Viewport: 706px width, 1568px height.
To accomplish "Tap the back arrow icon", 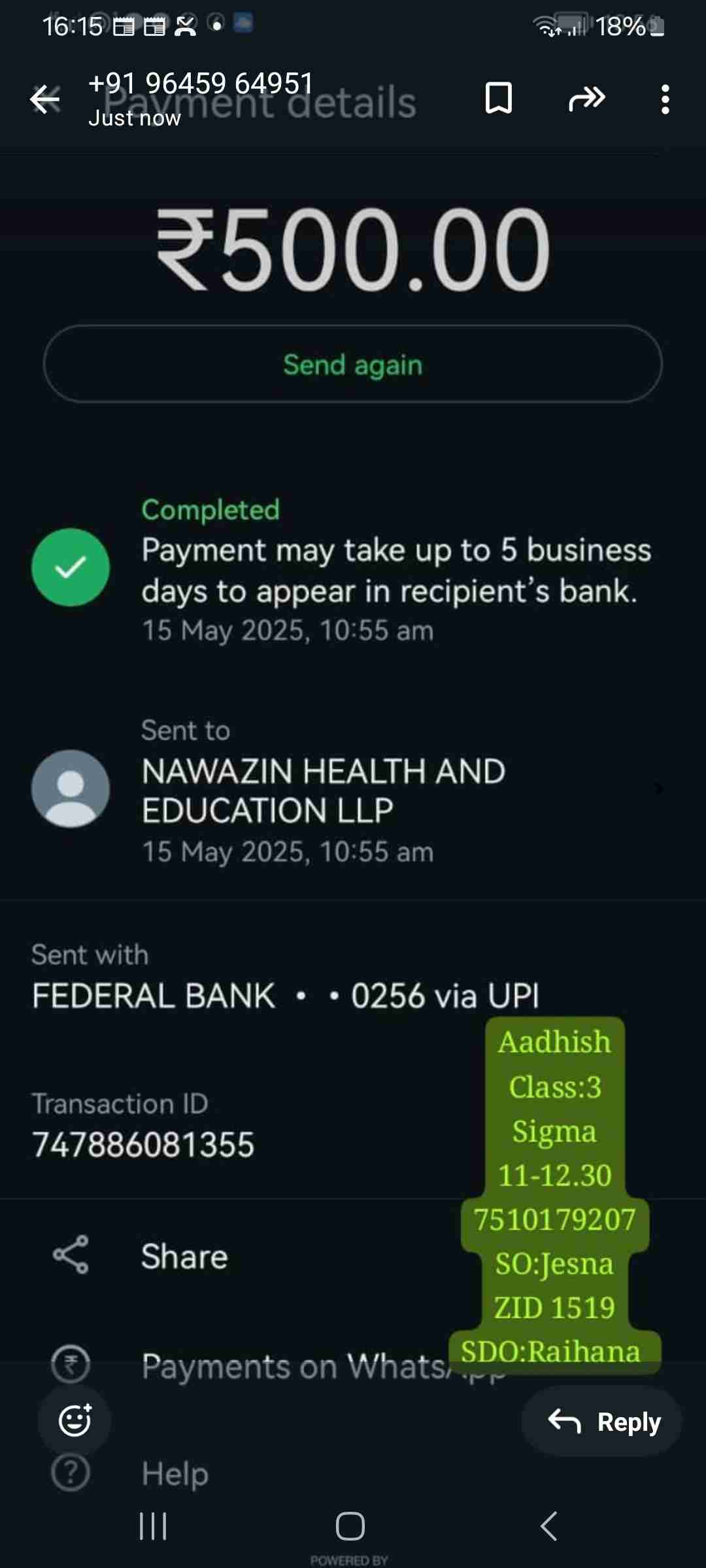I will pos(44,99).
